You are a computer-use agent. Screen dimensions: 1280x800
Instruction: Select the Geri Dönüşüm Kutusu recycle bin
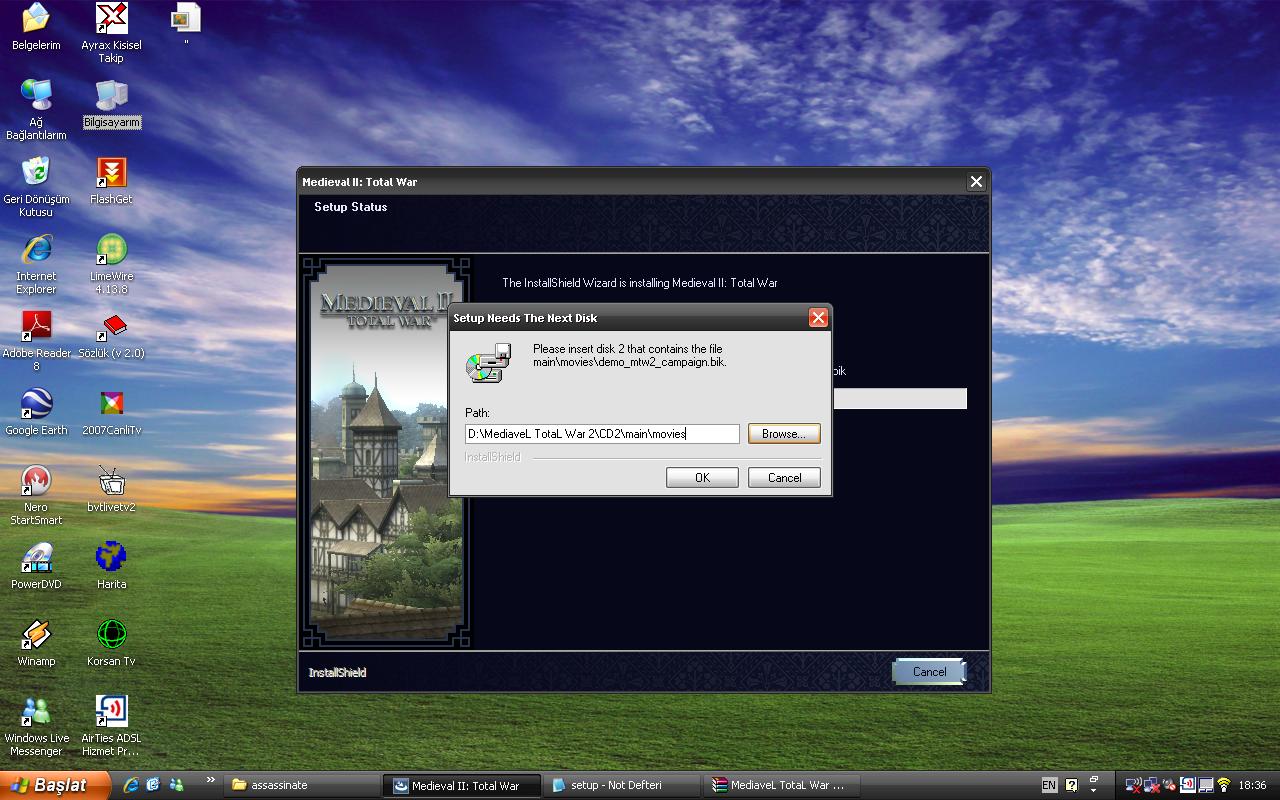36,187
